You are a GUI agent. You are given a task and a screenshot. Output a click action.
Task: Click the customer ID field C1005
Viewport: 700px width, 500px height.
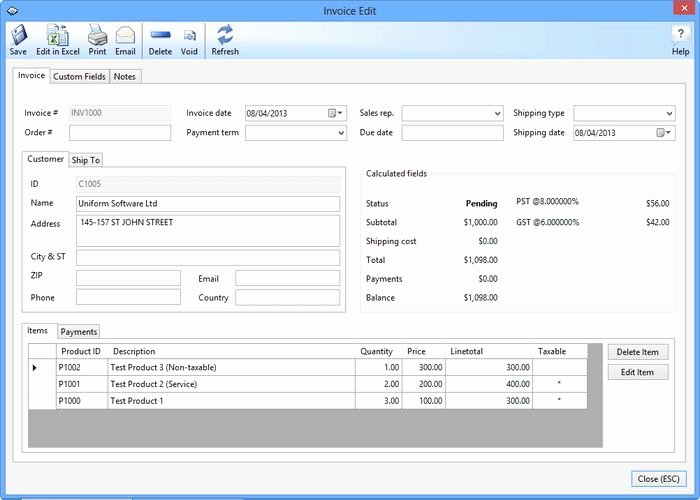[208, 184]
